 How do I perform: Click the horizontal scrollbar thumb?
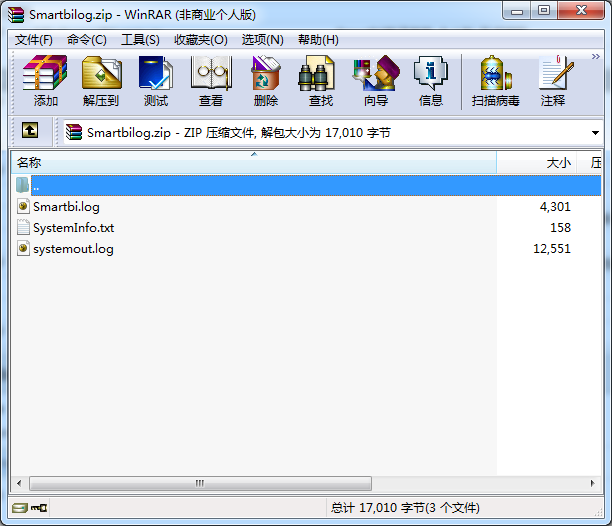tap(201, 483)
